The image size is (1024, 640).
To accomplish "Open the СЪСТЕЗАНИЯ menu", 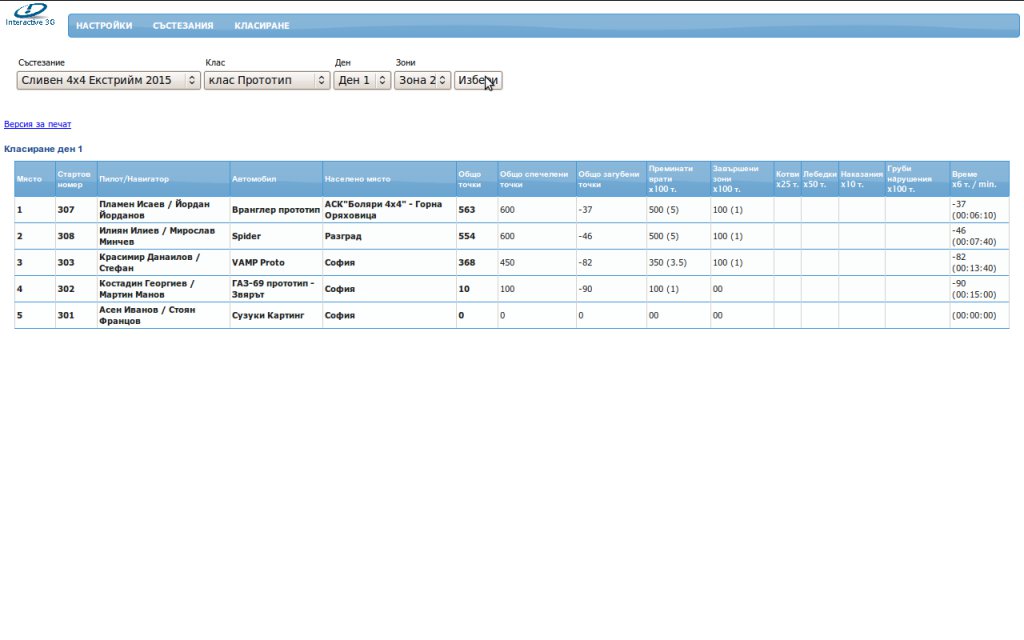I will 183,26.
